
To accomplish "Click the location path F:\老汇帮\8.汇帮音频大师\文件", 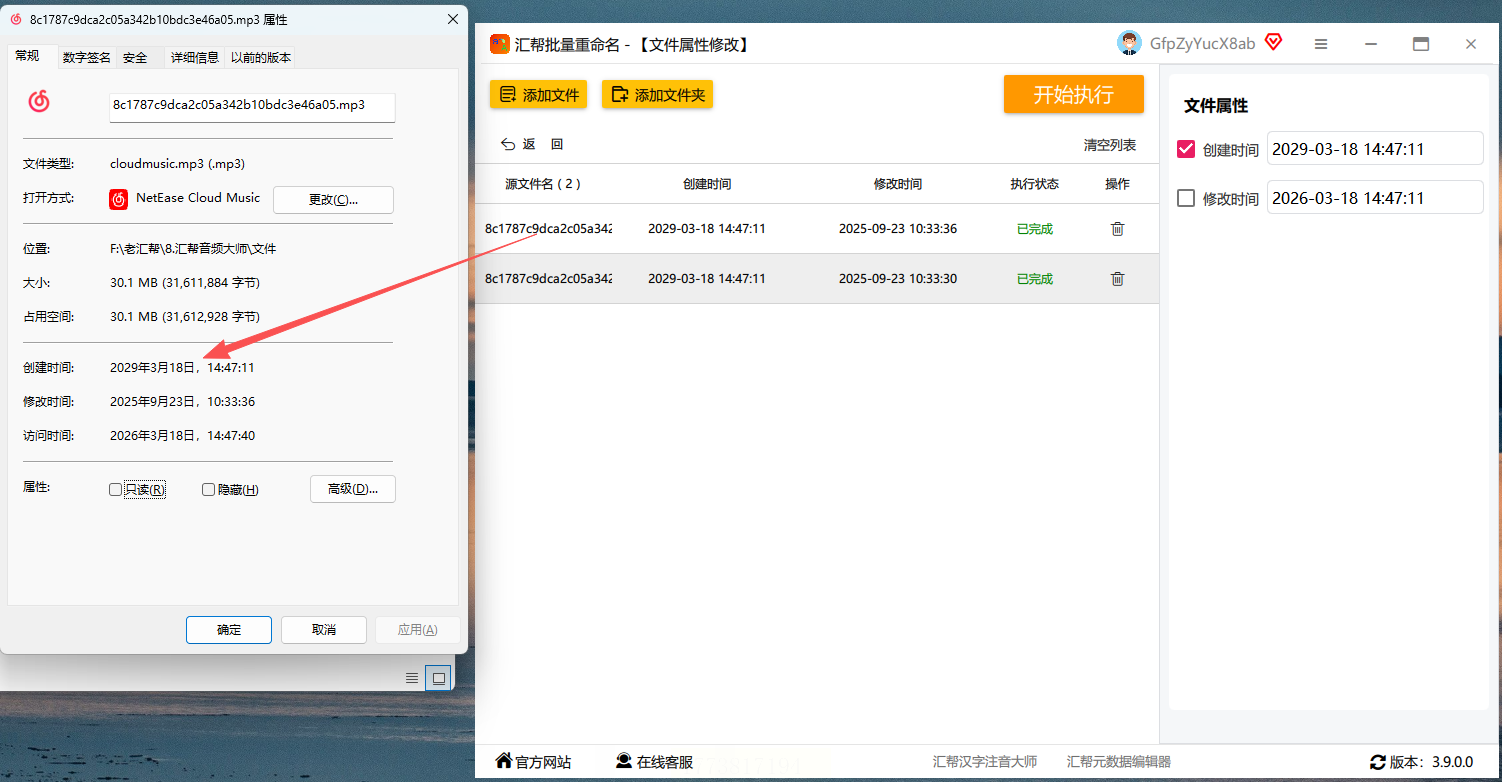I will click(193, 249).
